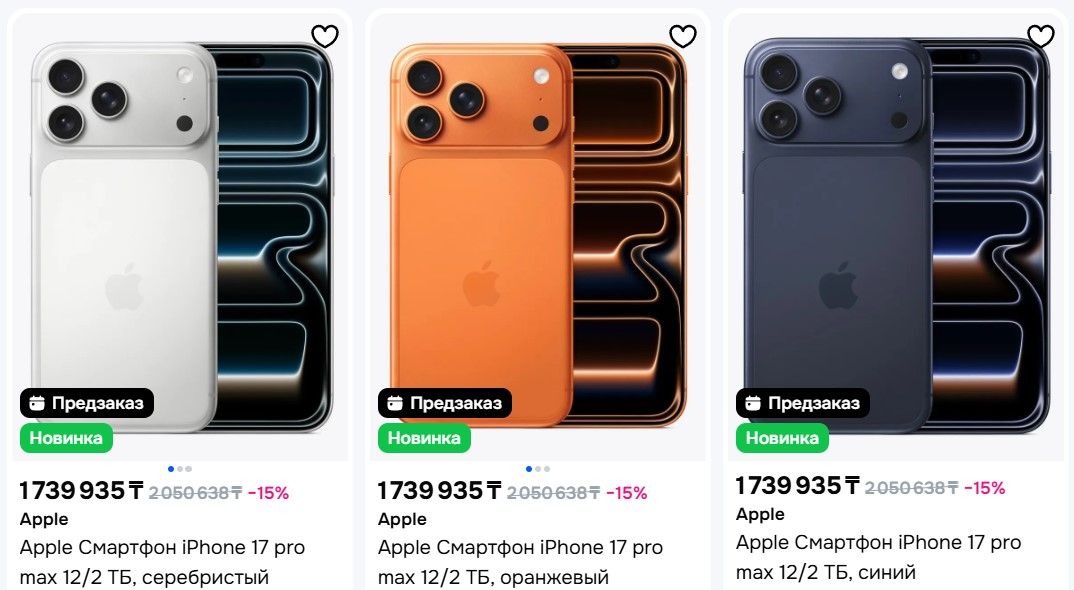Favorite the silver iPhone 17 Pro Max

pyautogui.click(x=325, y=36)
